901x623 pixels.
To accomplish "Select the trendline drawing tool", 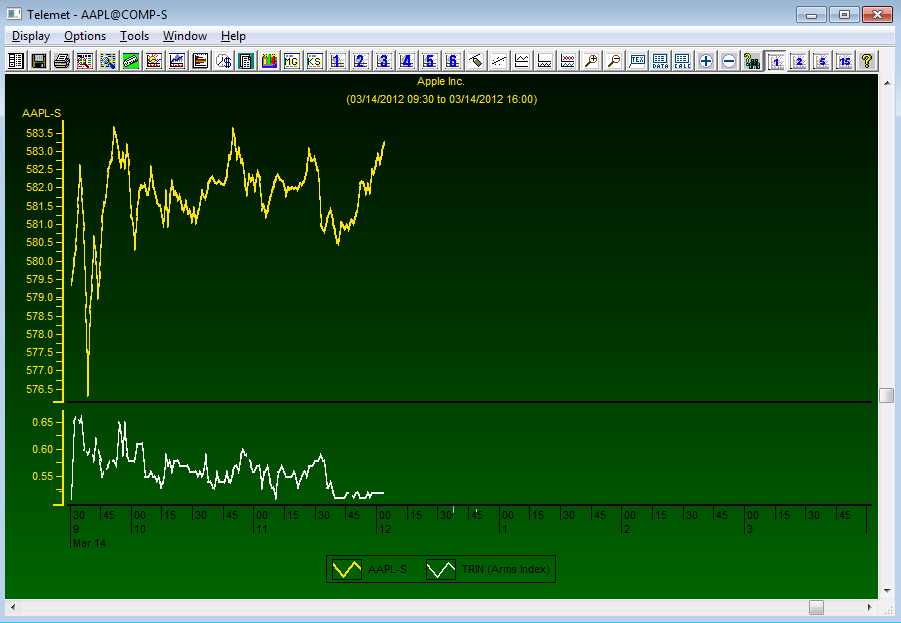I will [x=497, y=60].
